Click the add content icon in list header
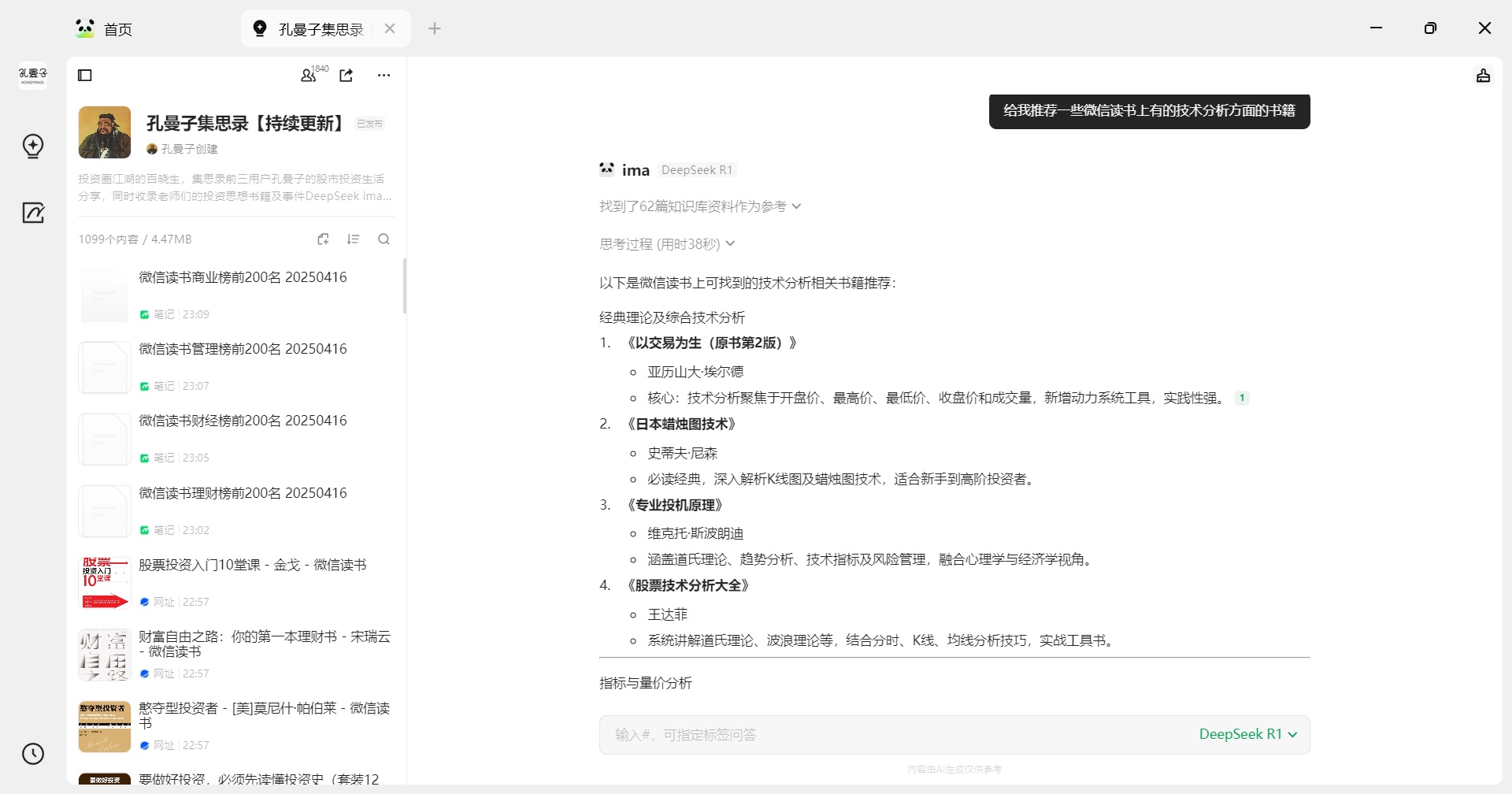This screenshot has height=794, width=1512. (x=323, y=239)
